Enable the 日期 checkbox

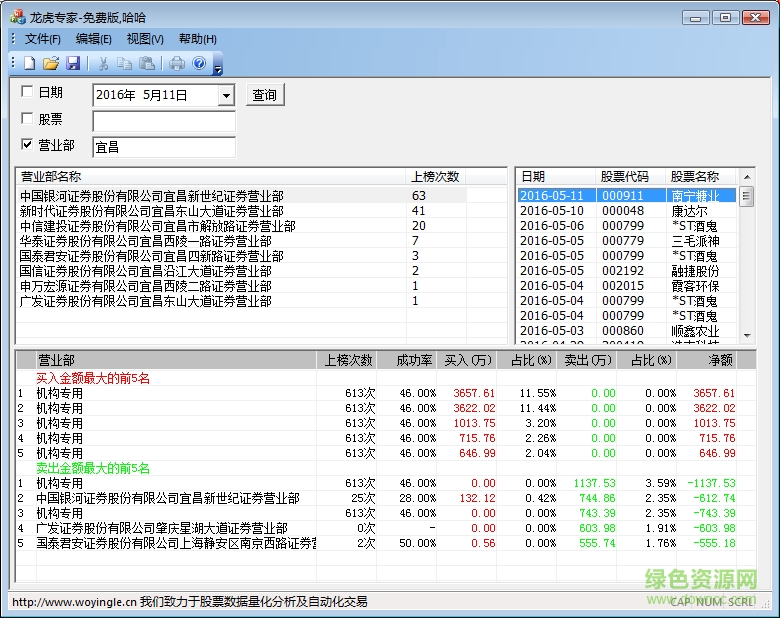pyautogui.click(x=27, y=93)
